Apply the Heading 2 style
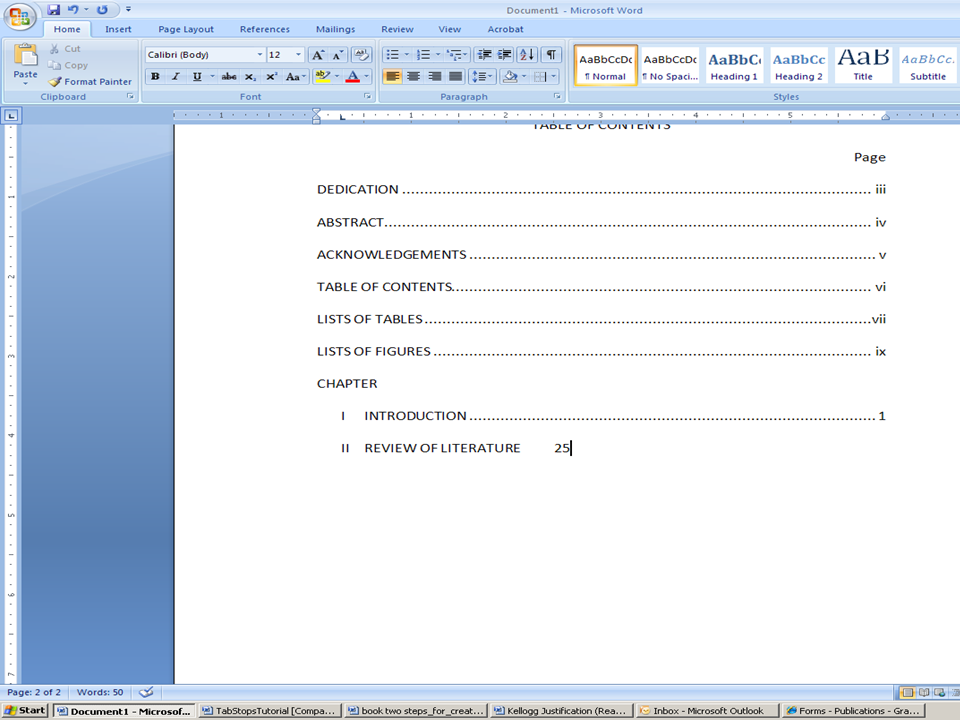The image size is (960, 720). click(x=798, y=66)
